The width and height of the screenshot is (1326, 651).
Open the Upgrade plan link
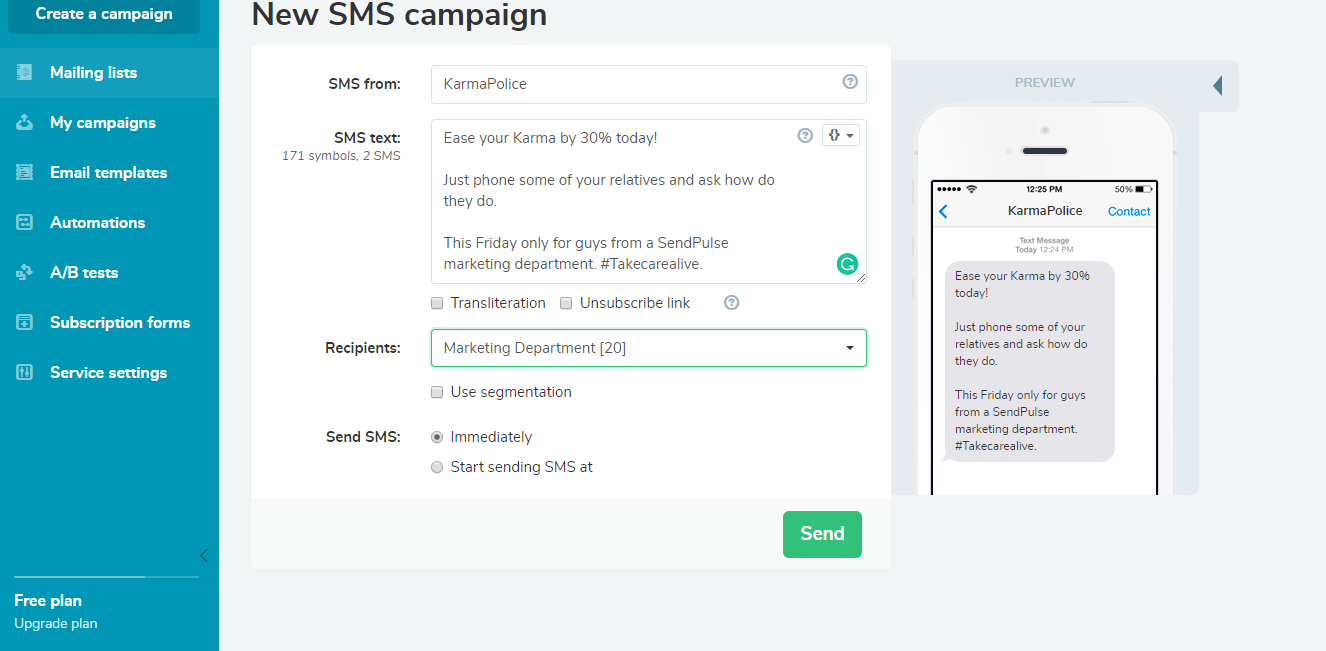(55, 623)
